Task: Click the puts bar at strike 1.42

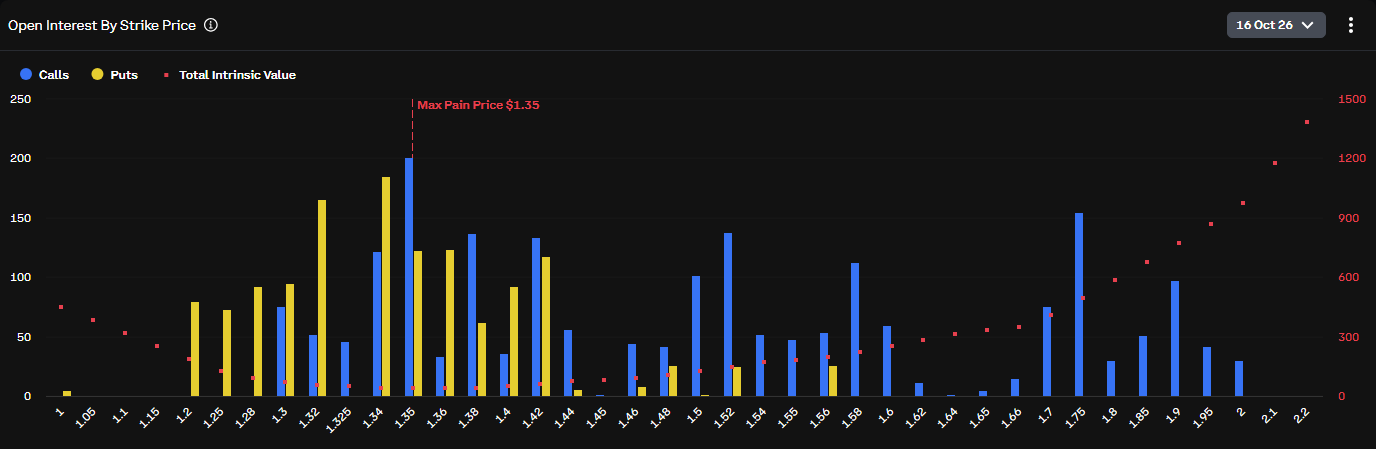Action: click(545, 327)
